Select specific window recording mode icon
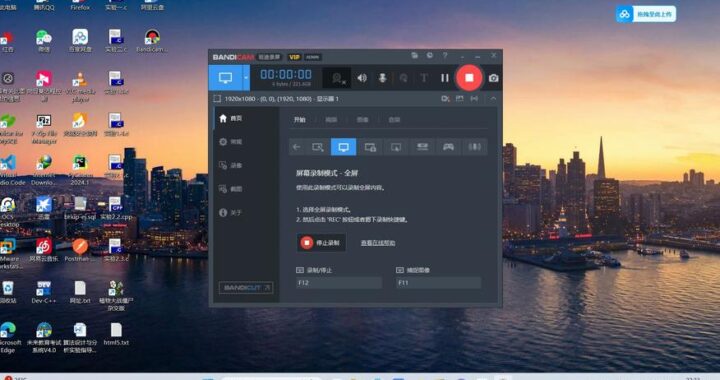Viewport: 720px width, 380px height. click(x=370, y=147)
